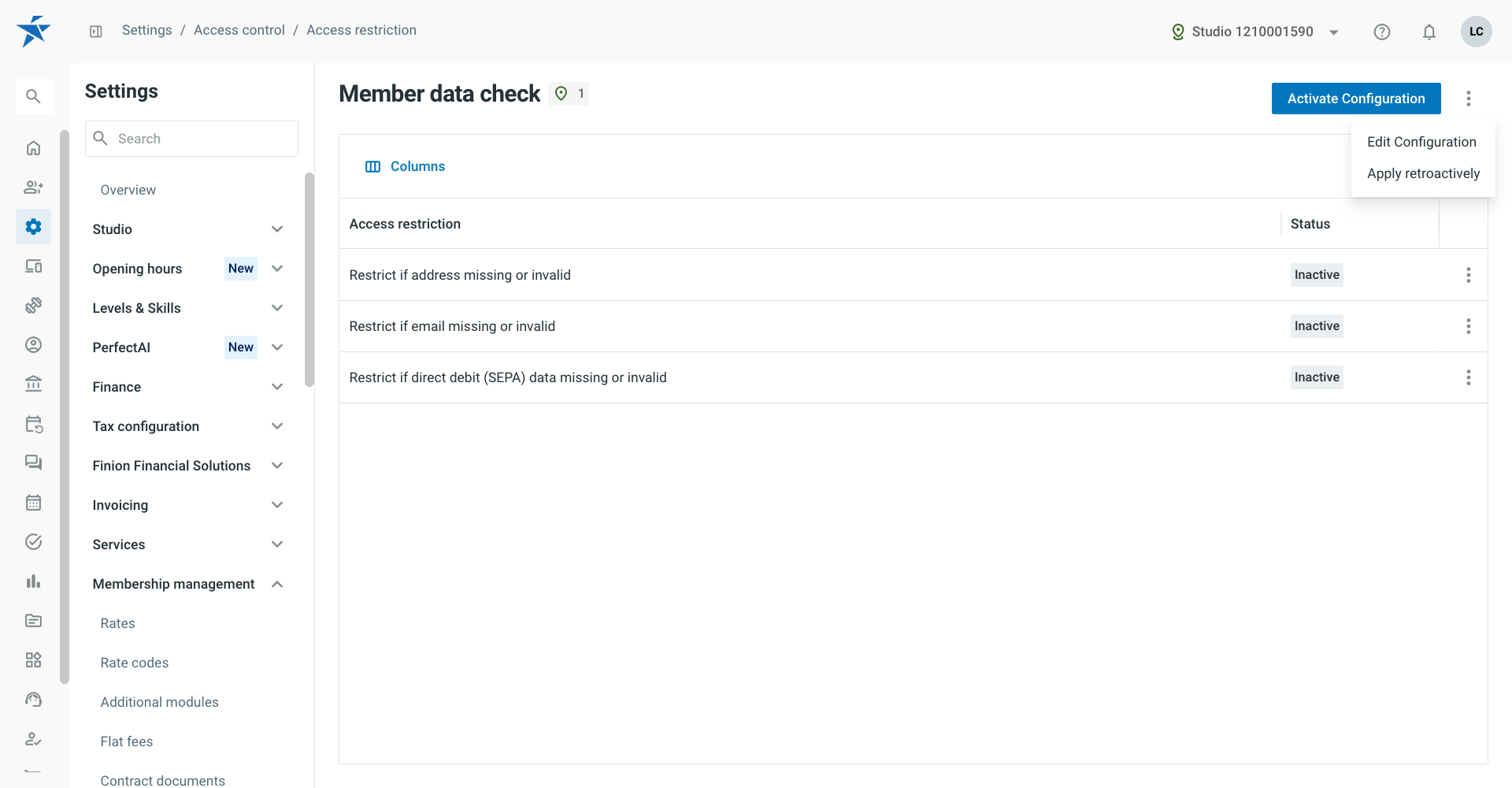Click the settings Search input field
Viewport: 1512px width, 788px height.
click(x=191, y=139)
